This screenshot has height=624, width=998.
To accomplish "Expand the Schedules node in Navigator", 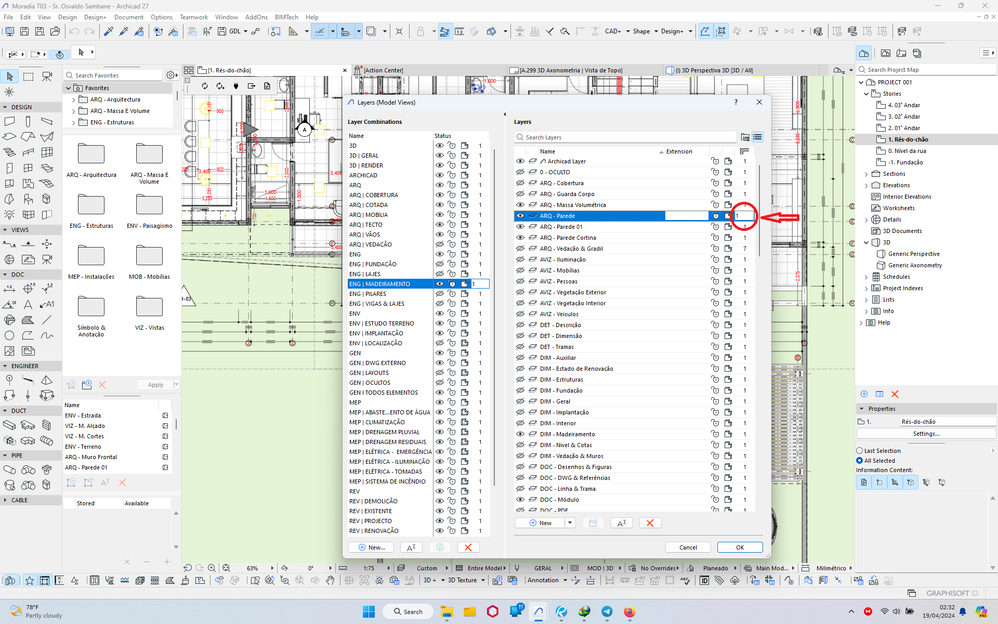I will (866, 277).
